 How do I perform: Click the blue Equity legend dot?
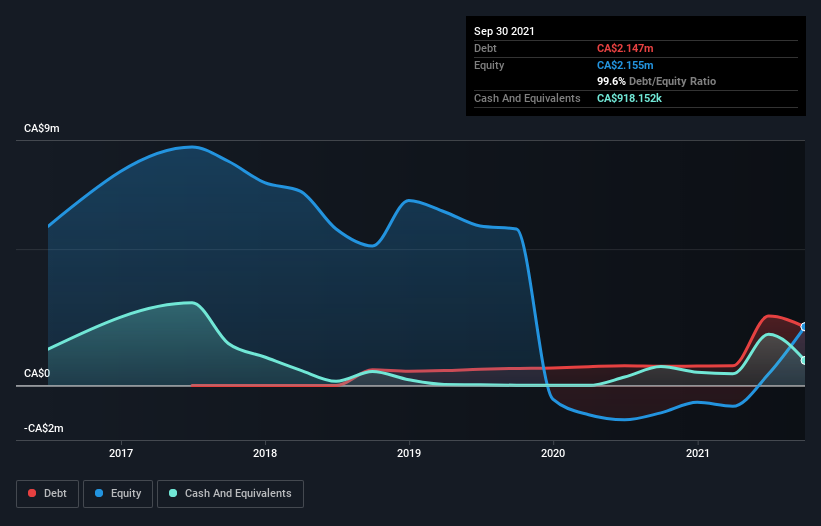99,493
